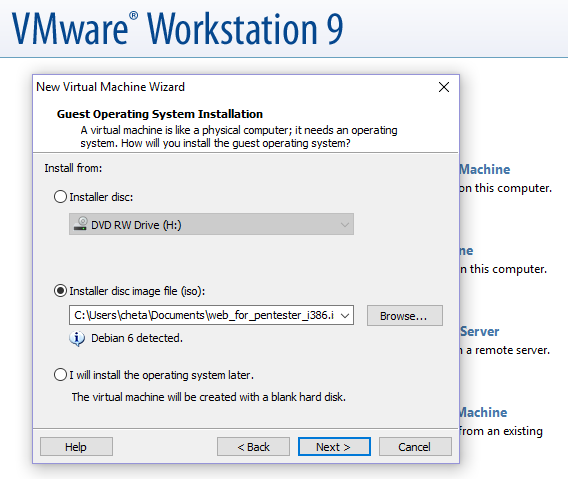Click the Guest Operating System Installation heading
The width and height of the screenshot is (568, 479).
(x=160, y=114)
